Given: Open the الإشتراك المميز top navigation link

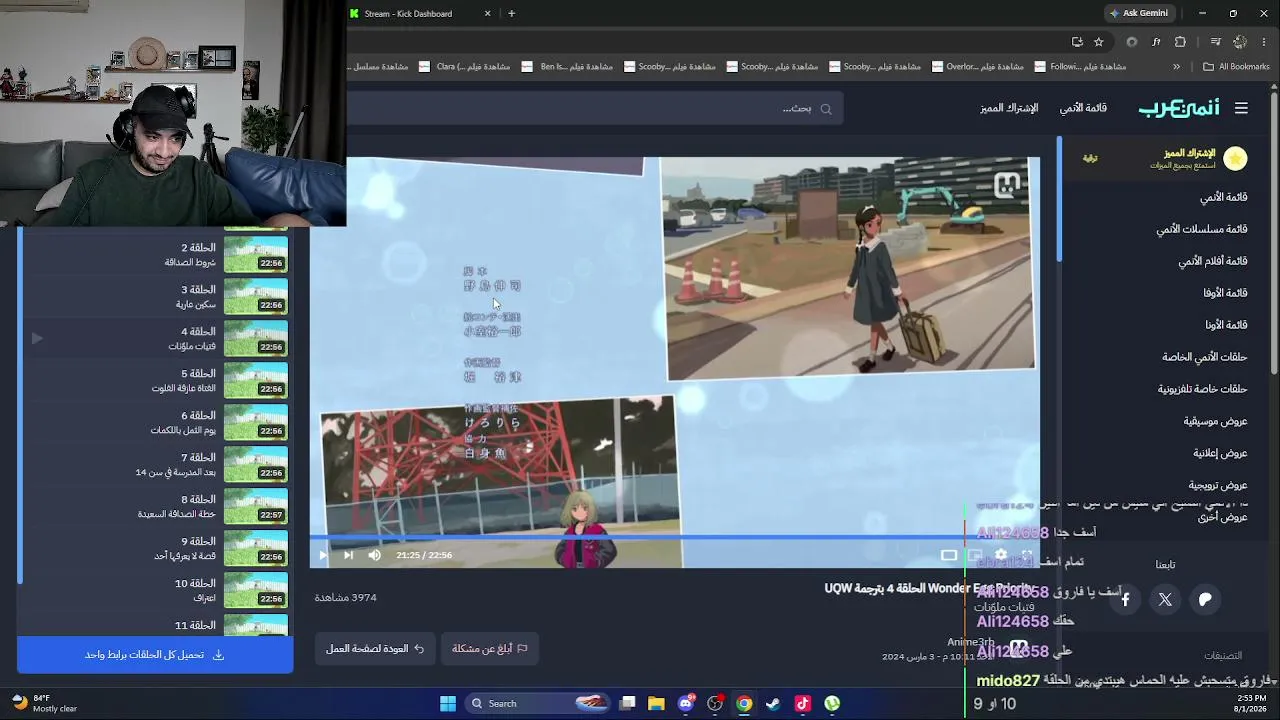Looking at the screenshot, I should coord(1009,108).
